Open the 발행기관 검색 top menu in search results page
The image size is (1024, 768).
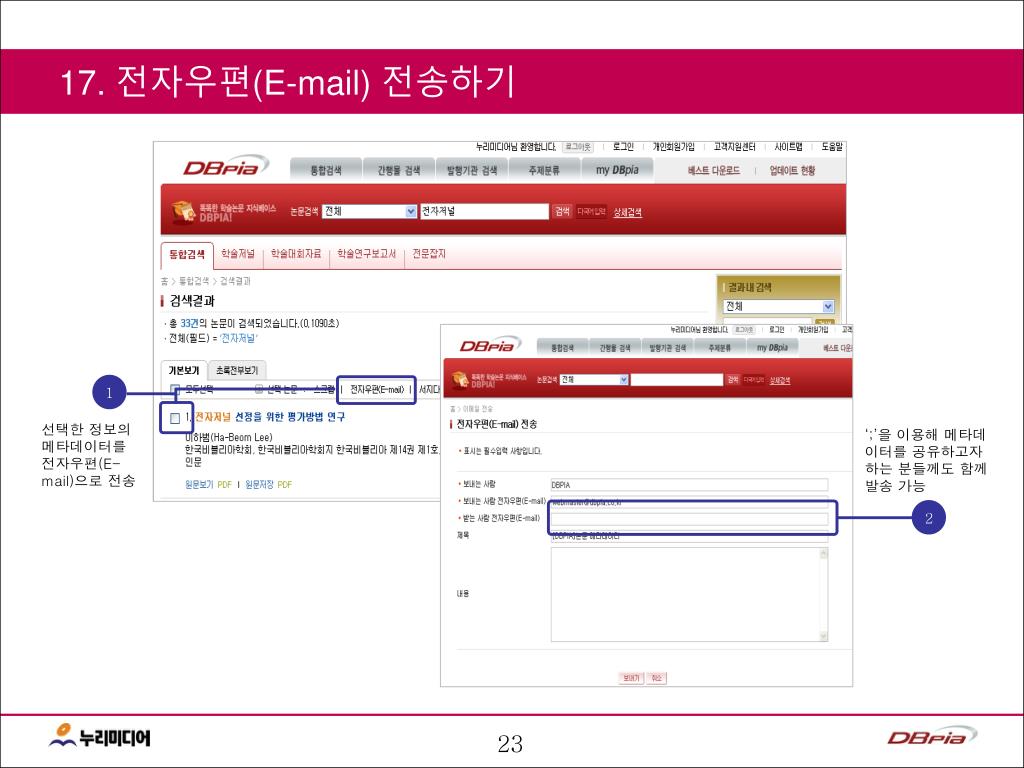(x=472, y=170)
